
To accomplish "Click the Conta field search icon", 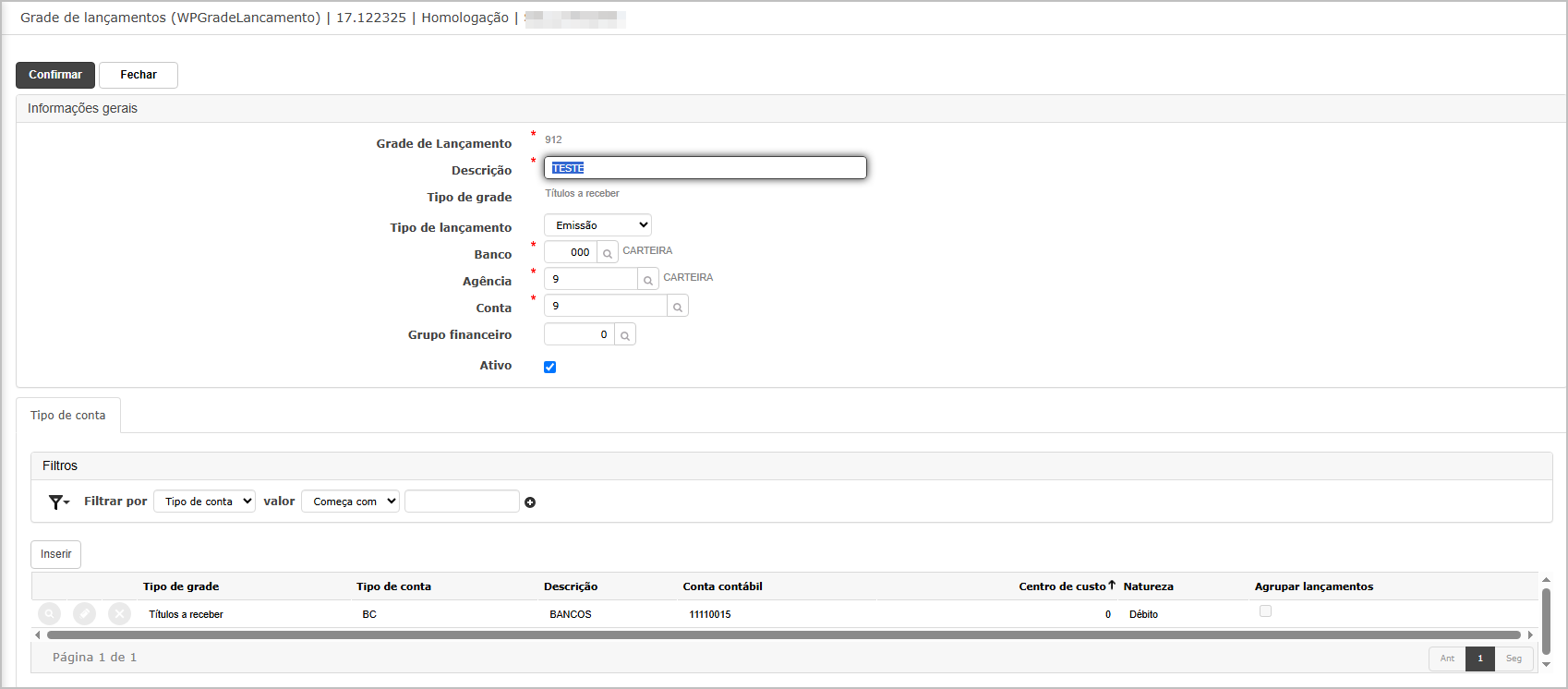I will pos(678,307).
